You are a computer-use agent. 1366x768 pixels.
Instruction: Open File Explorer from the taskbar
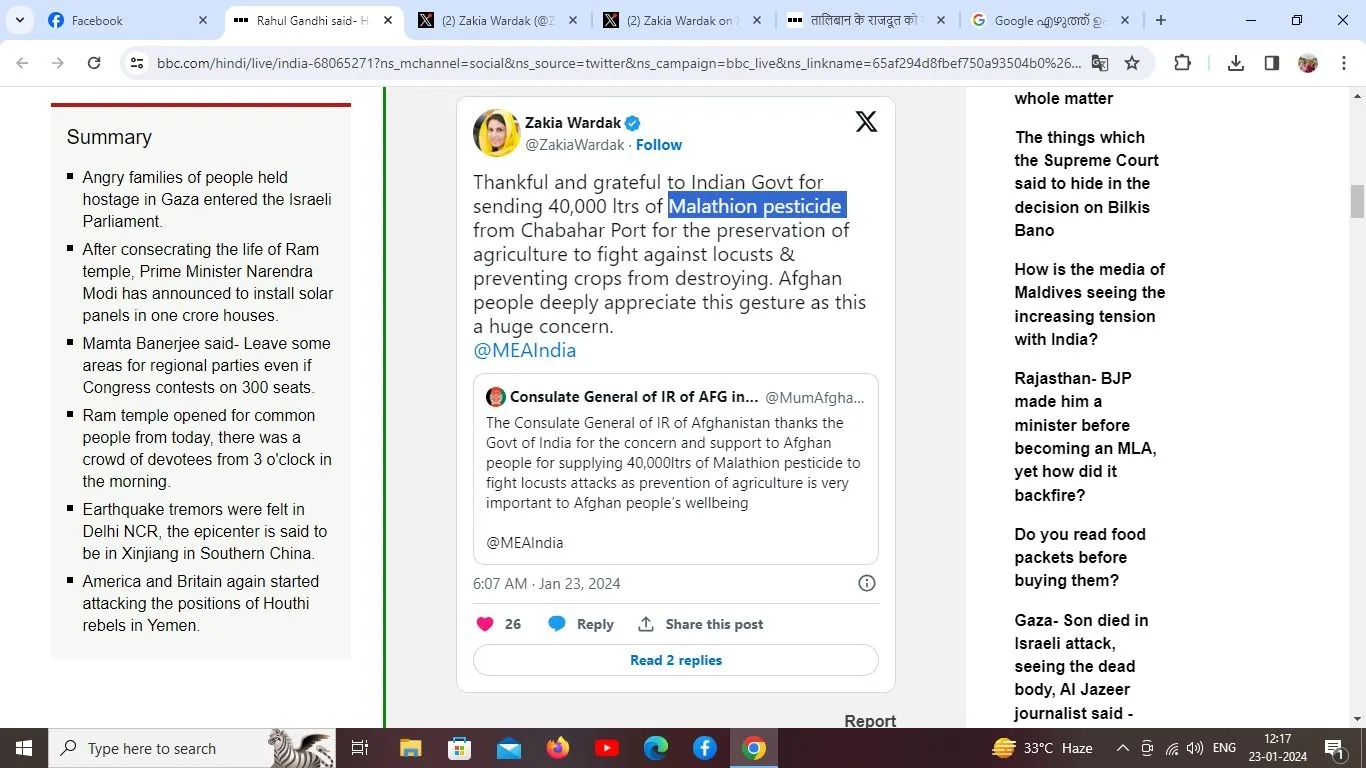[410, 748]
